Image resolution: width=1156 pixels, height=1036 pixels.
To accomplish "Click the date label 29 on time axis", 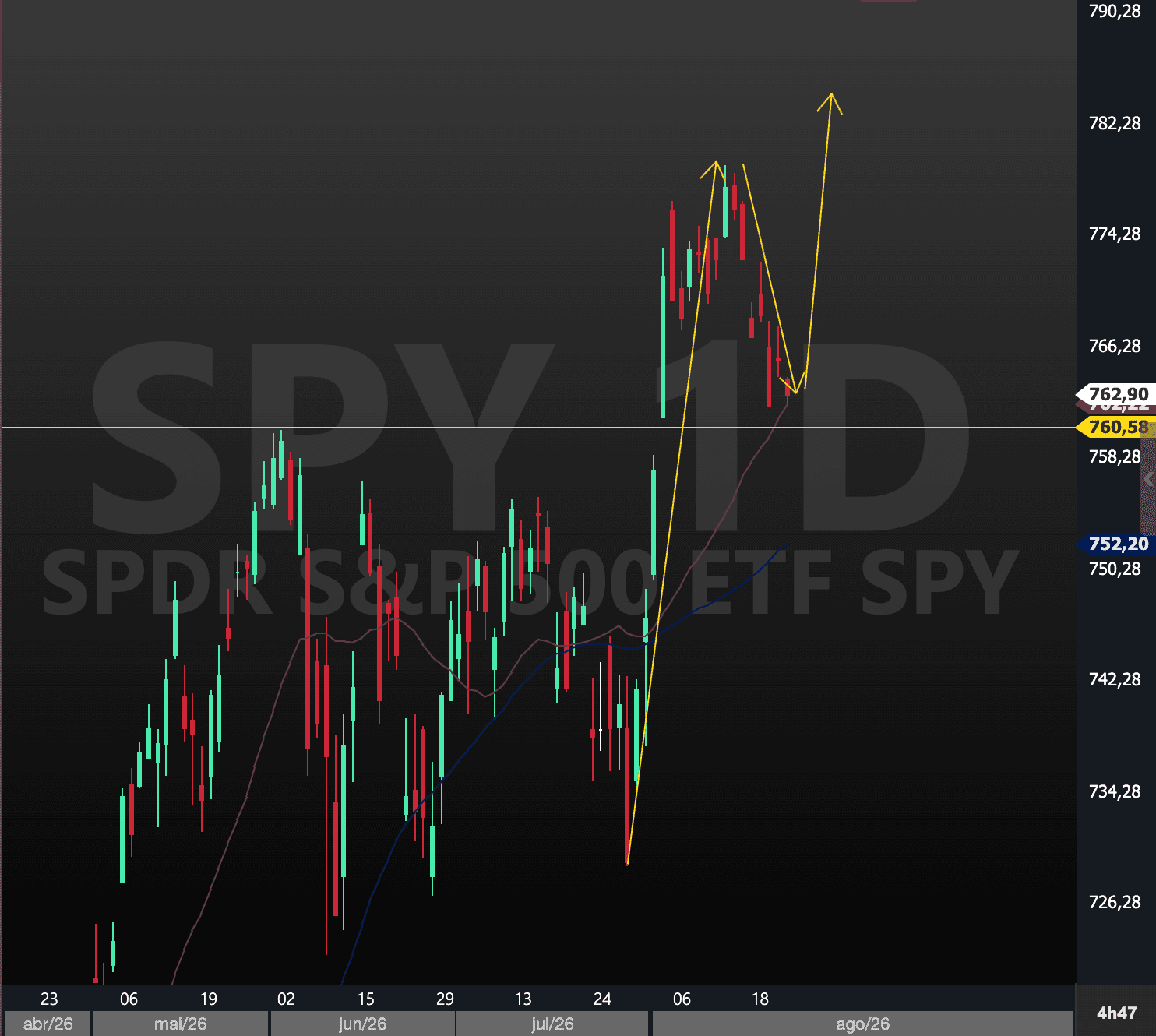I will pos(445,999).
